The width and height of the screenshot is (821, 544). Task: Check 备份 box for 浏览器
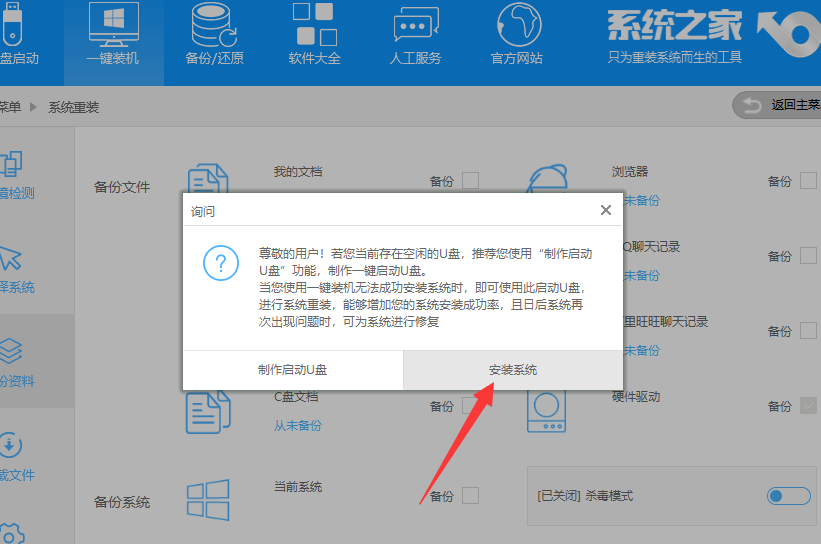click(808, 180)
